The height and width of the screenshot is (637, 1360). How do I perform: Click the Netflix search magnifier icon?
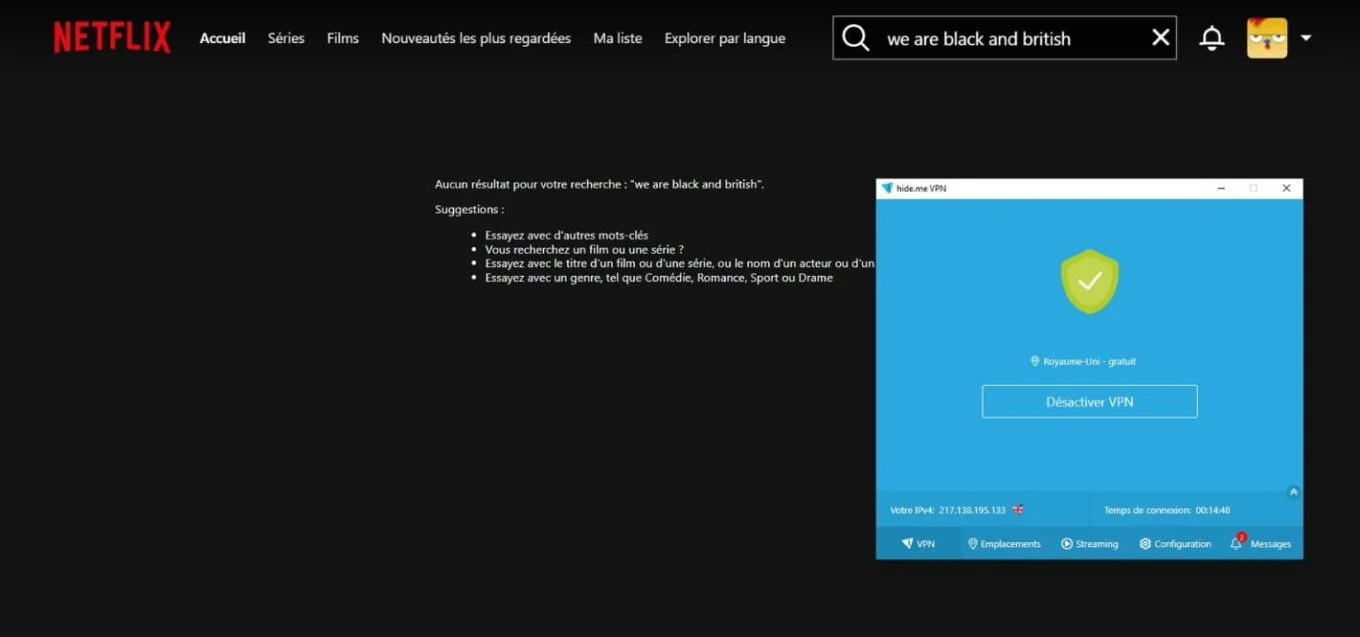point(856,38)
